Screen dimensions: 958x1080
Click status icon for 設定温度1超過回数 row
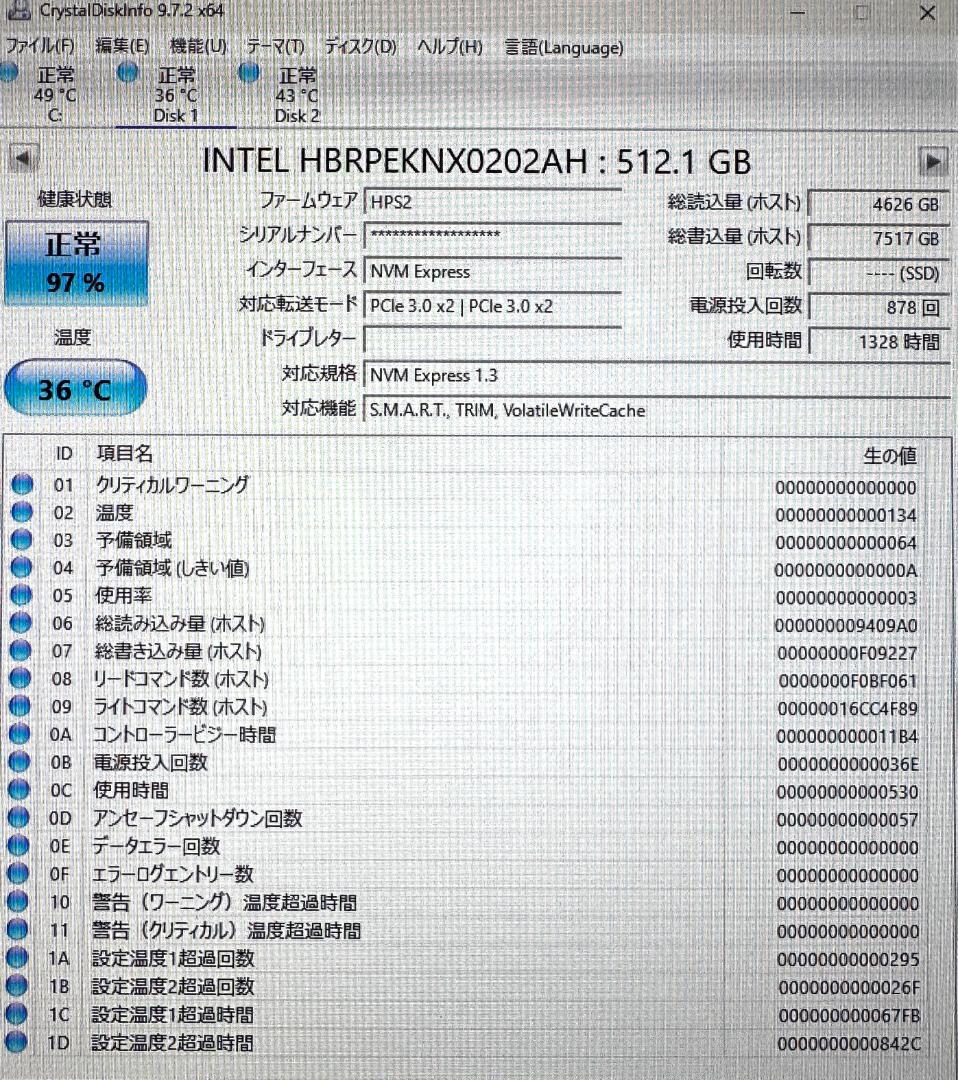[17, 958]
